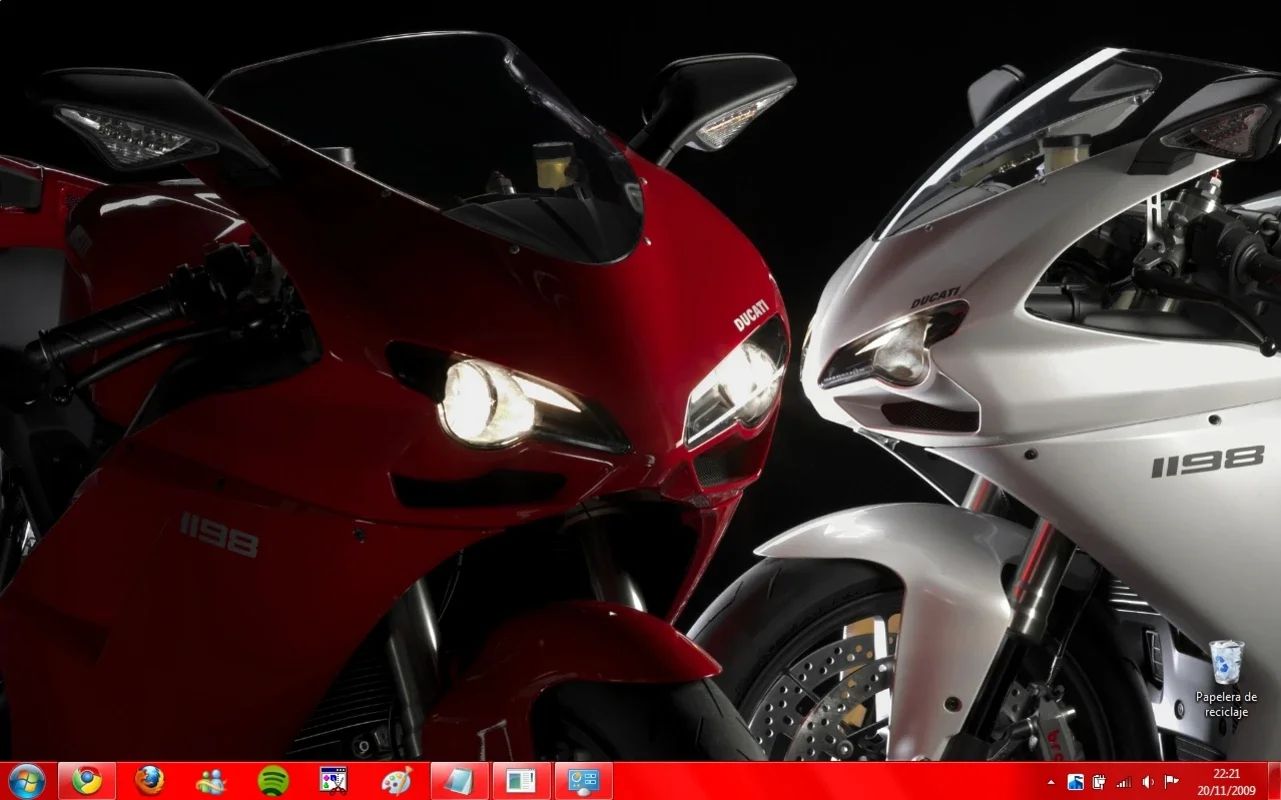The image size is (1281, 800).
Task: Open the network signal tray icon
Action: 1124,782
